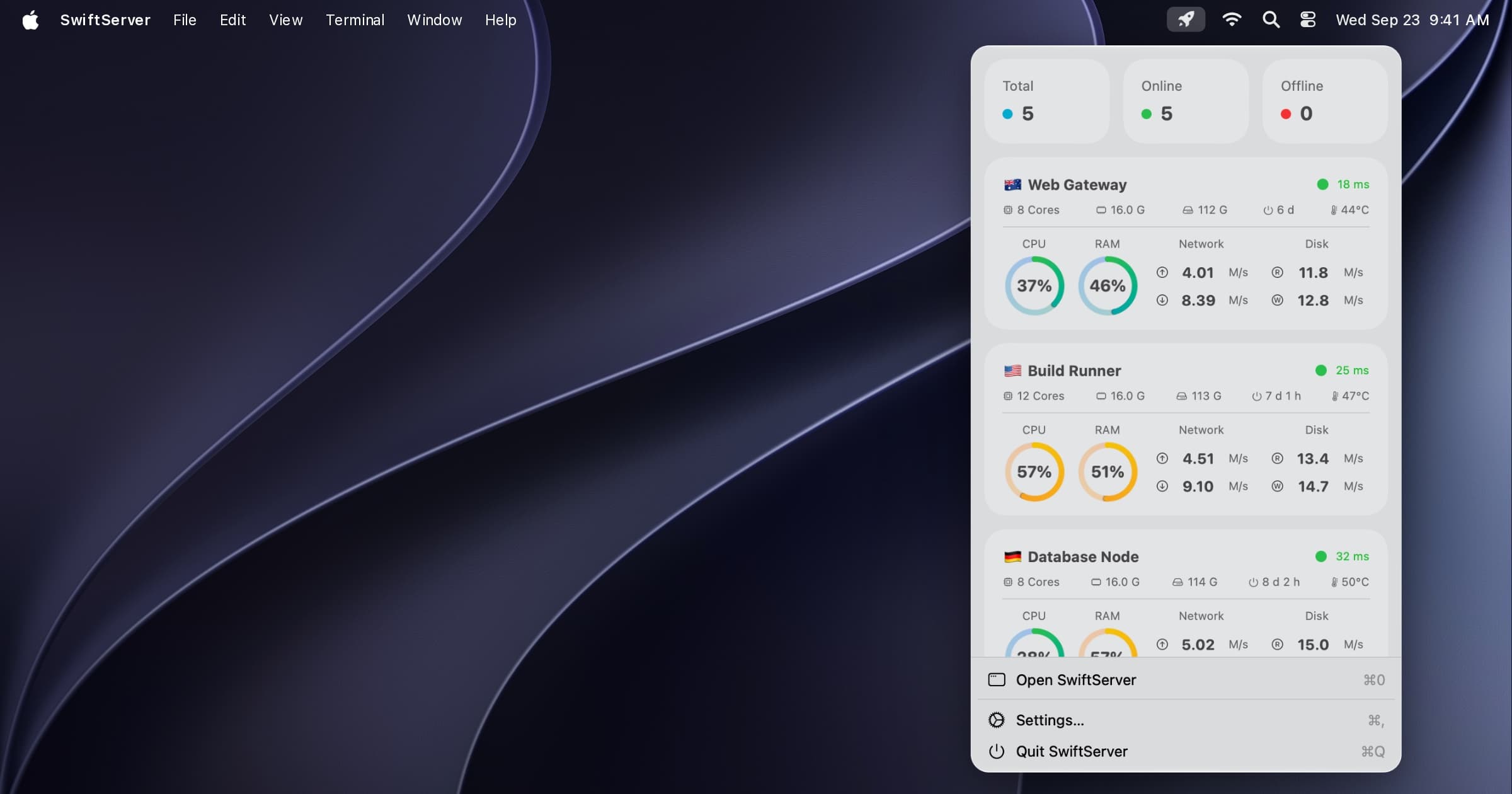Click the Offline servers summary card
This screenshot has height=794, width=1512.
pos(1325,101)
